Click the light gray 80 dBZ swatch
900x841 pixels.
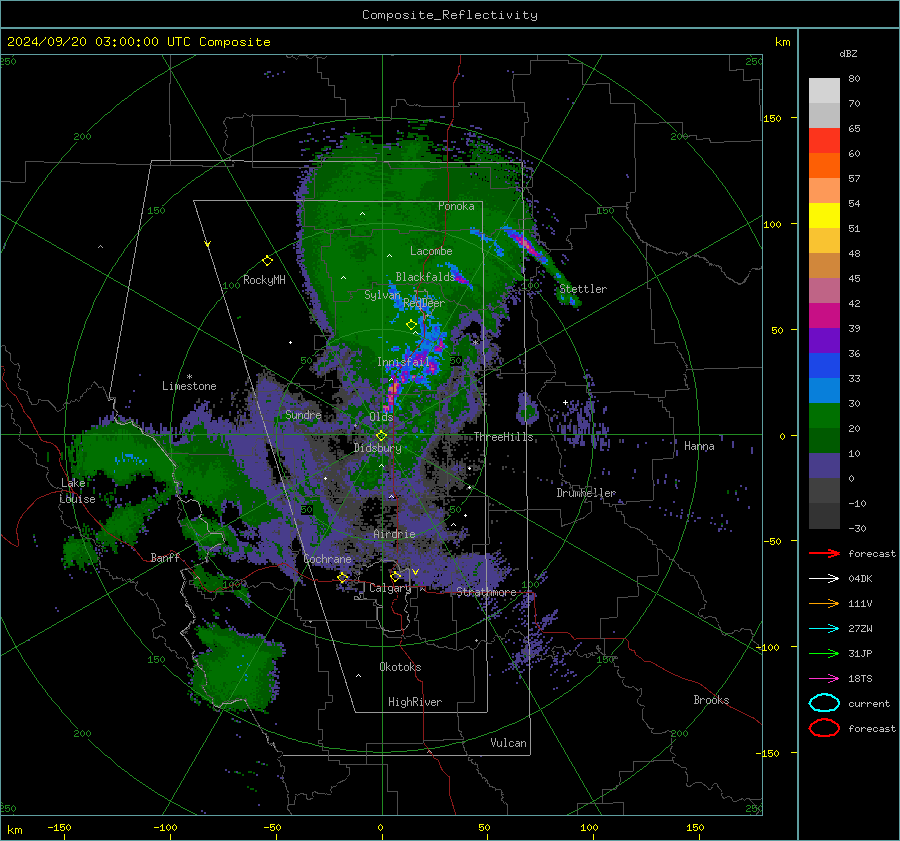824,91
